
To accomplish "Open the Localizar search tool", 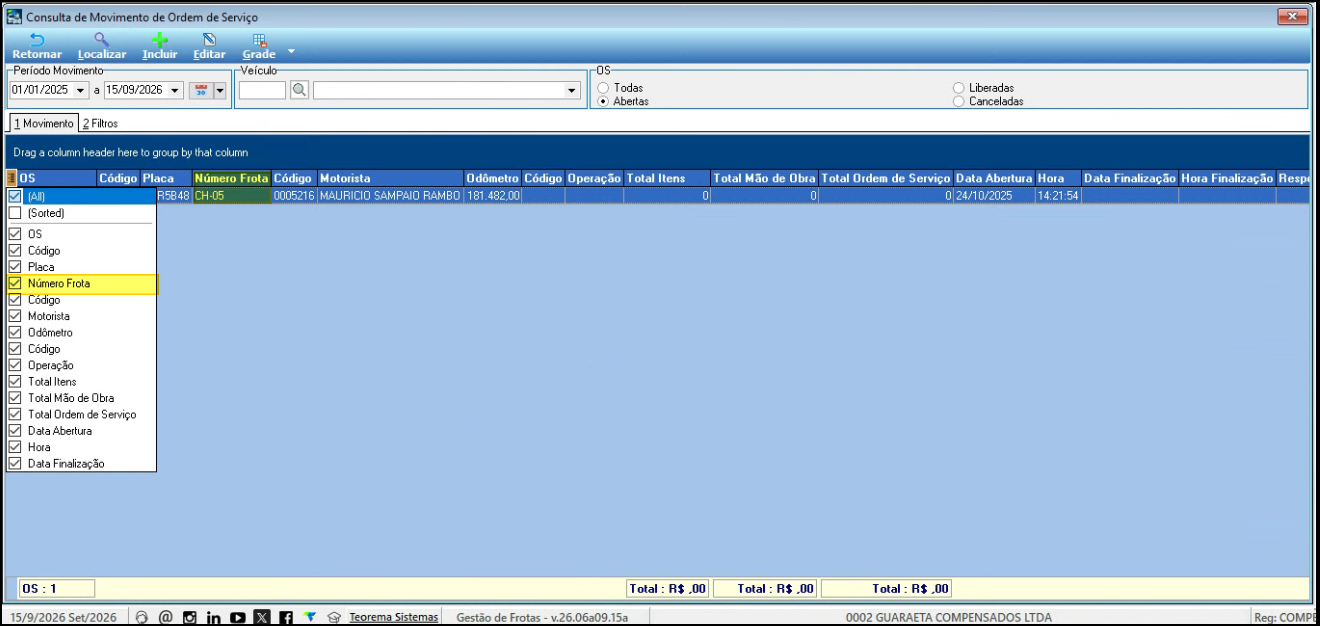I will [102, 46].
